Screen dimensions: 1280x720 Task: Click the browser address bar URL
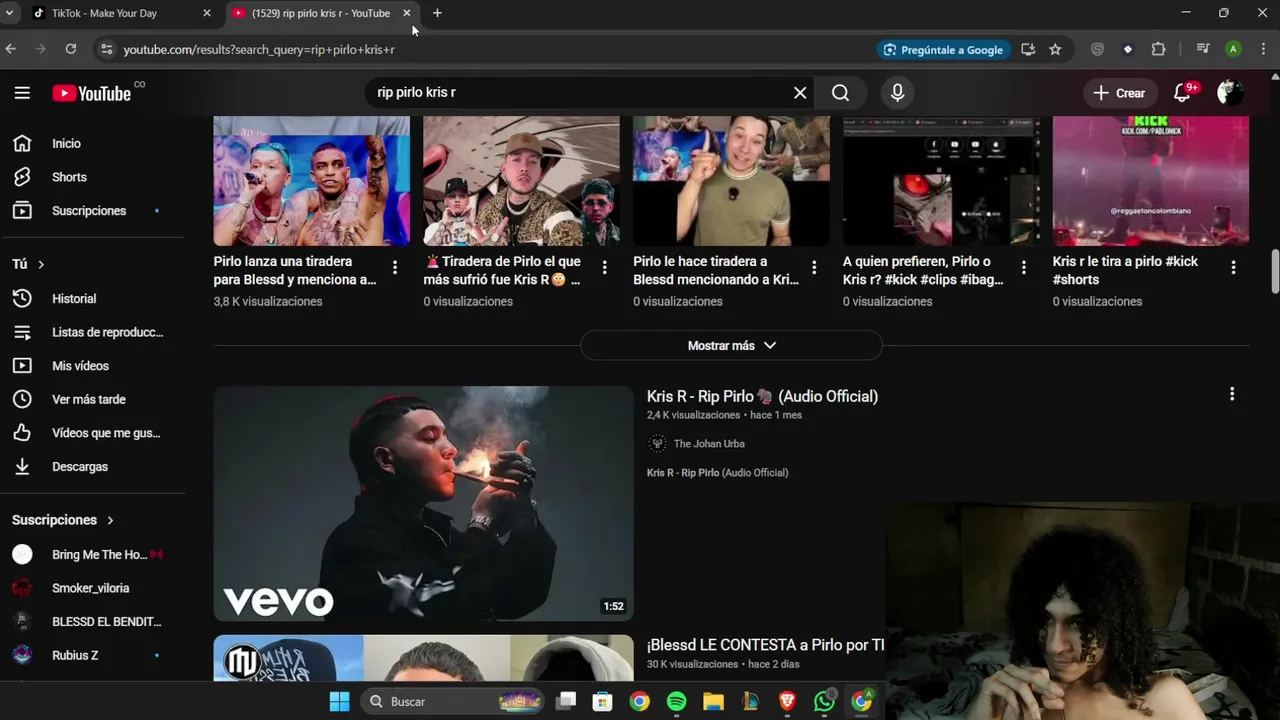click(x=259, y=49)
